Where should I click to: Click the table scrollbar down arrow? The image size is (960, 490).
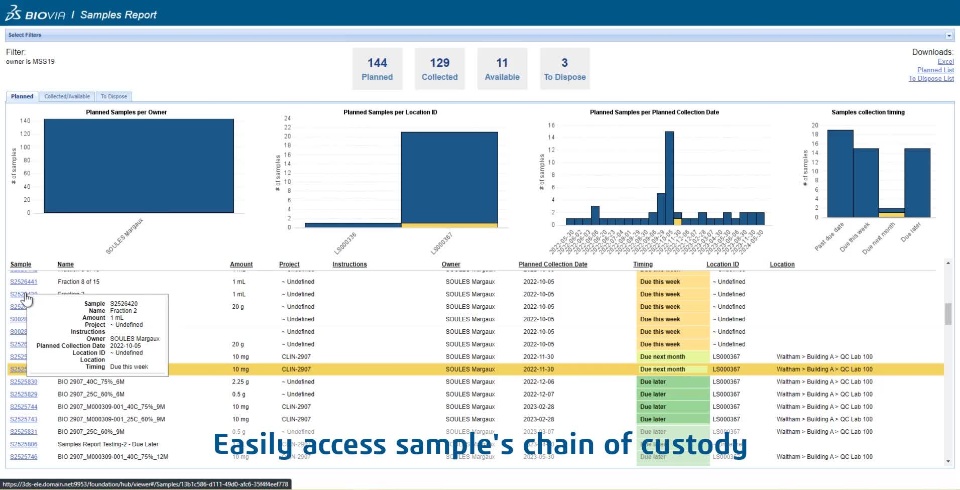[x=948, y=461]
